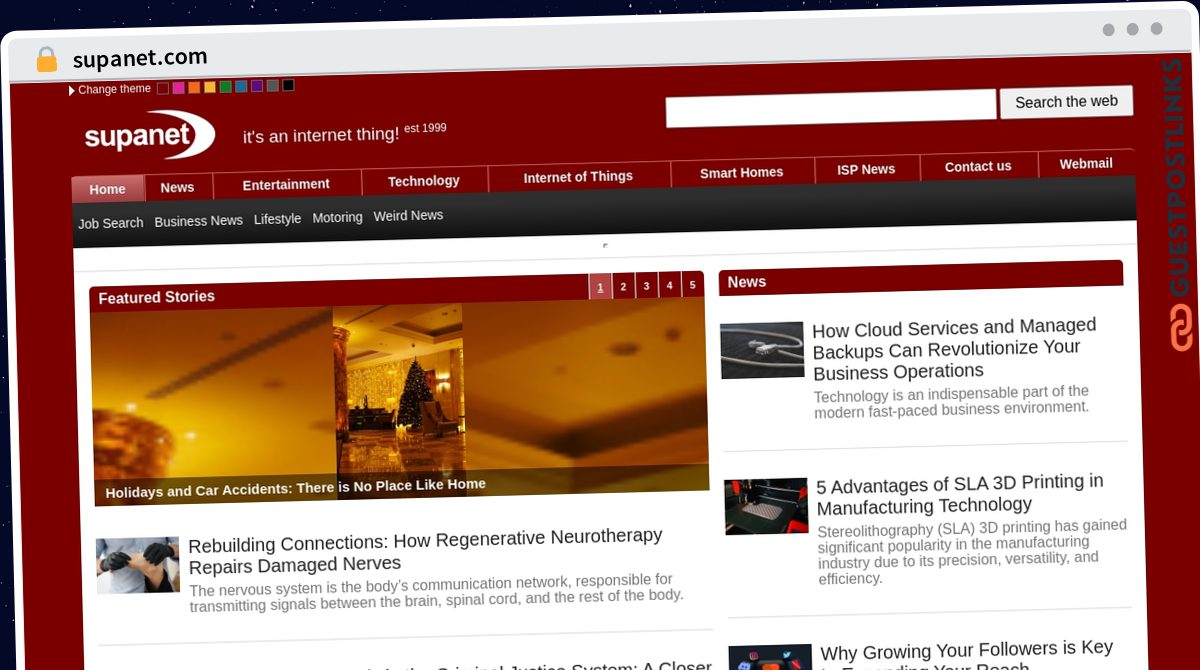Open the Contact us tab
Screen dimensions: 1200x670
click(978, 166)
